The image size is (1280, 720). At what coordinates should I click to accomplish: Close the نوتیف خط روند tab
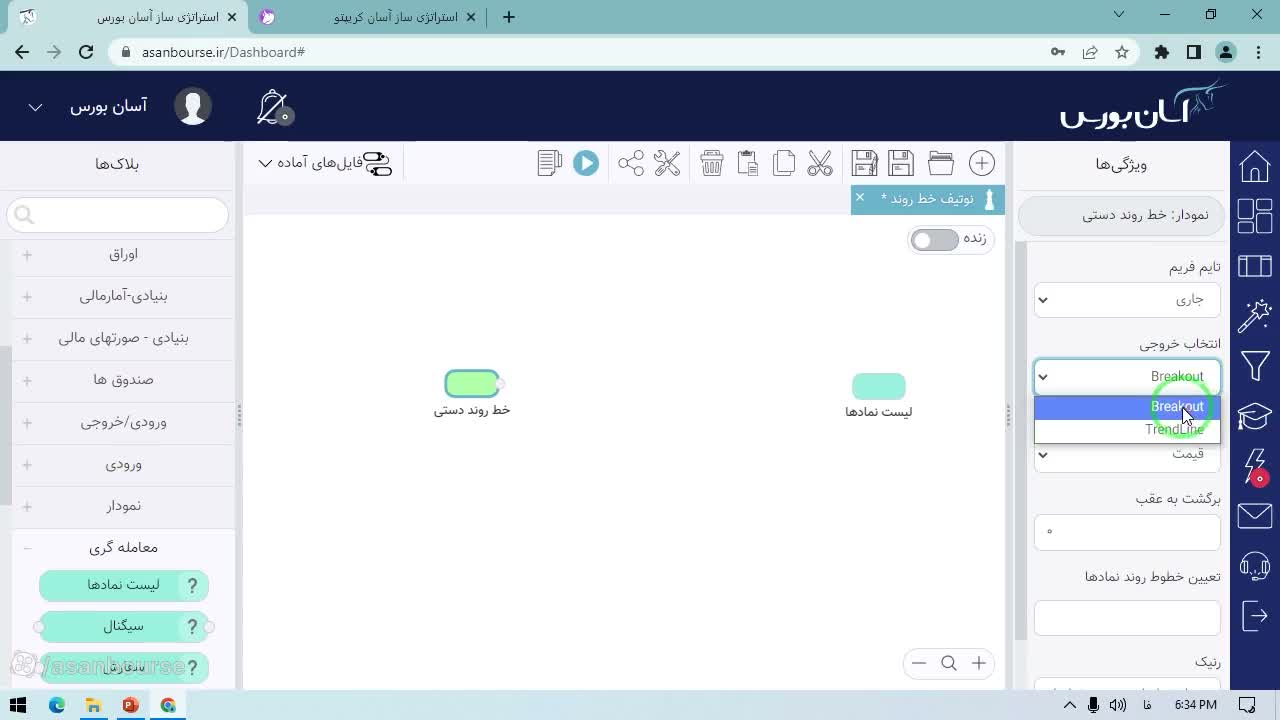(859, 198)
